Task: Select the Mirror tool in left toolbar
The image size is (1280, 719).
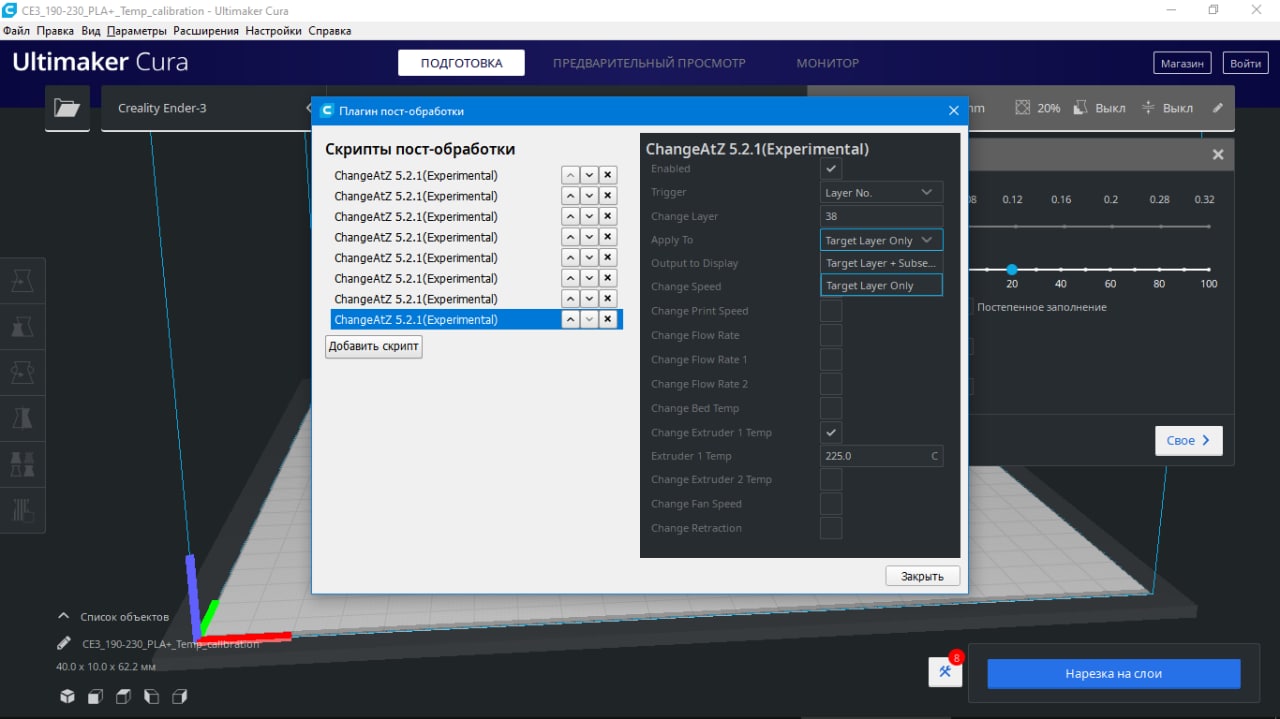Action: click(22, 418)
